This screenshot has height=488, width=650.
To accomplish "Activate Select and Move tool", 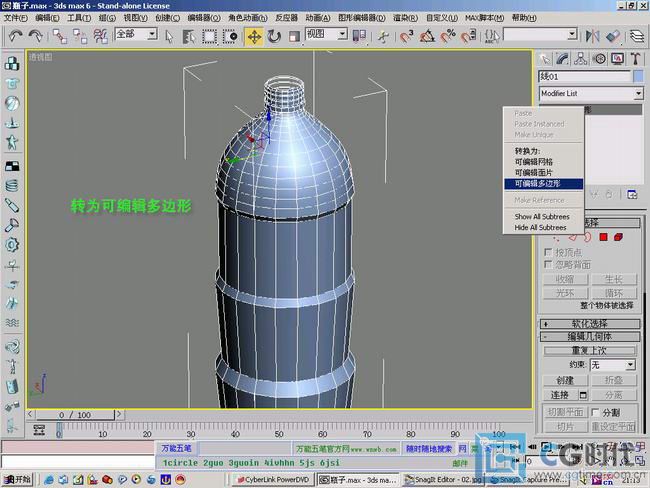I will [254, 36].
